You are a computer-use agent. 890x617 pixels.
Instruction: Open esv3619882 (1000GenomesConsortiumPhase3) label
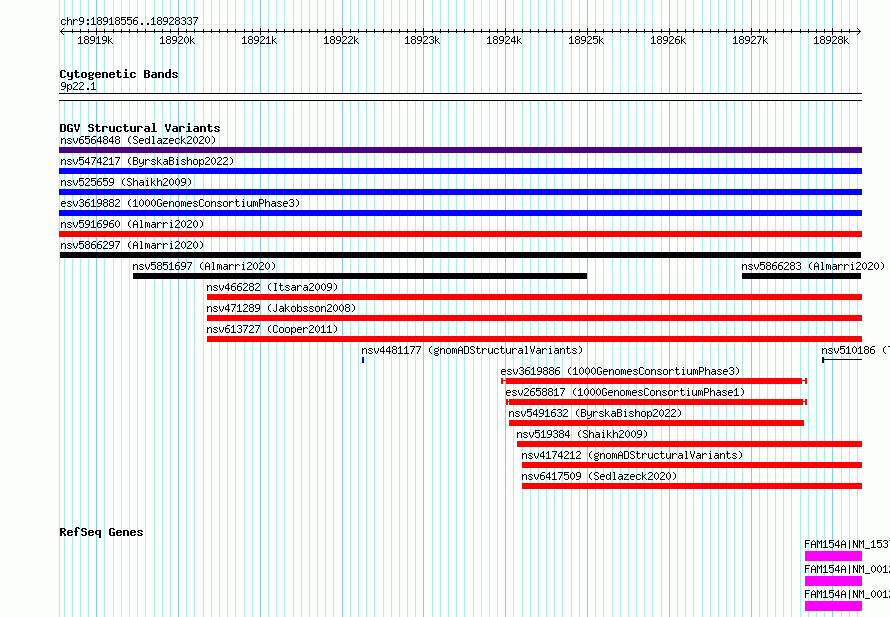(180, 203)
